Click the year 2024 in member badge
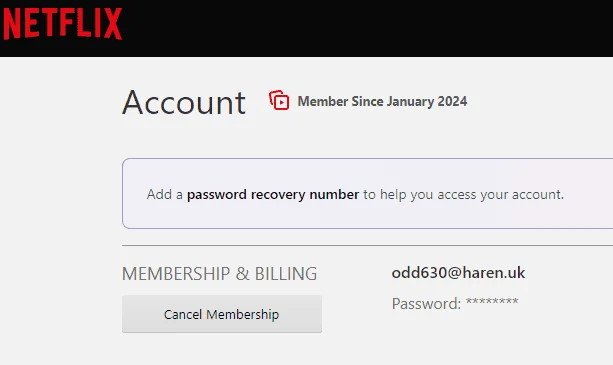 pyautogui.click(x=452, y=101)
